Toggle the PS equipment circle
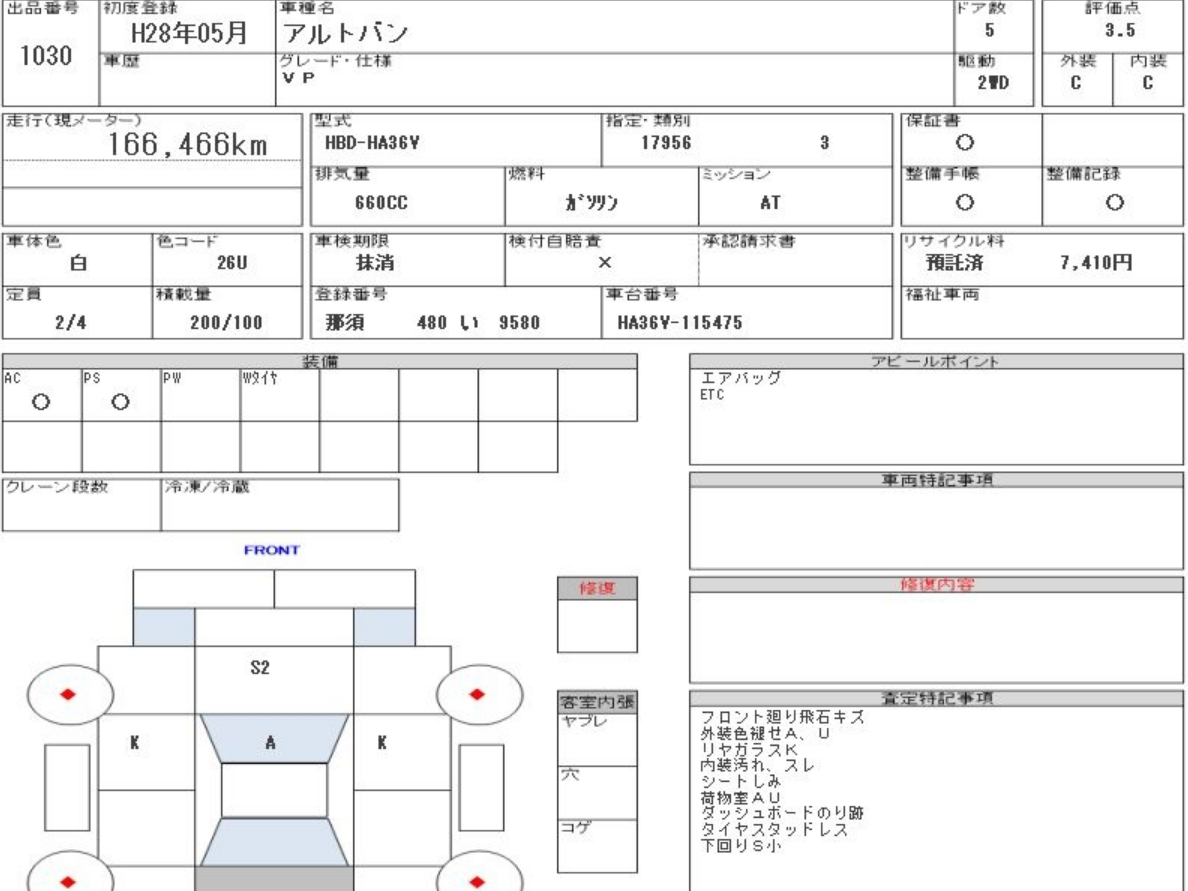The height and width of the screenshot is (891, 1188). (120, 402)
